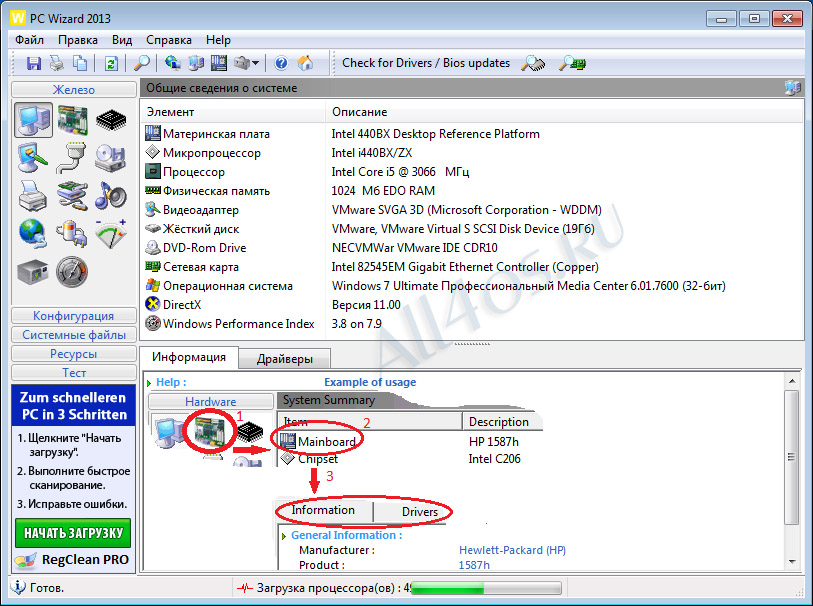This screenshot has width=813, height=606.
Task: Click the RegClean PRO ad link
Action: coord(72,560)
